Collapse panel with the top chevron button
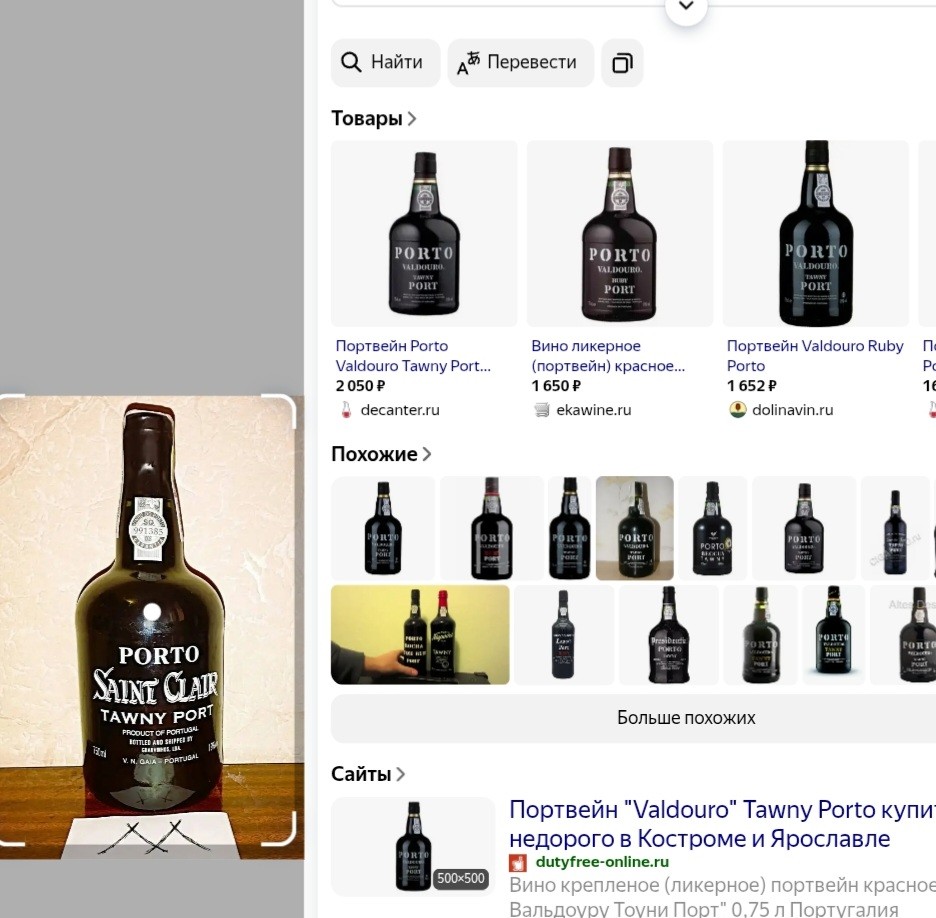The image size is (936, 918). pyautogui.click(x=686, y=7)
